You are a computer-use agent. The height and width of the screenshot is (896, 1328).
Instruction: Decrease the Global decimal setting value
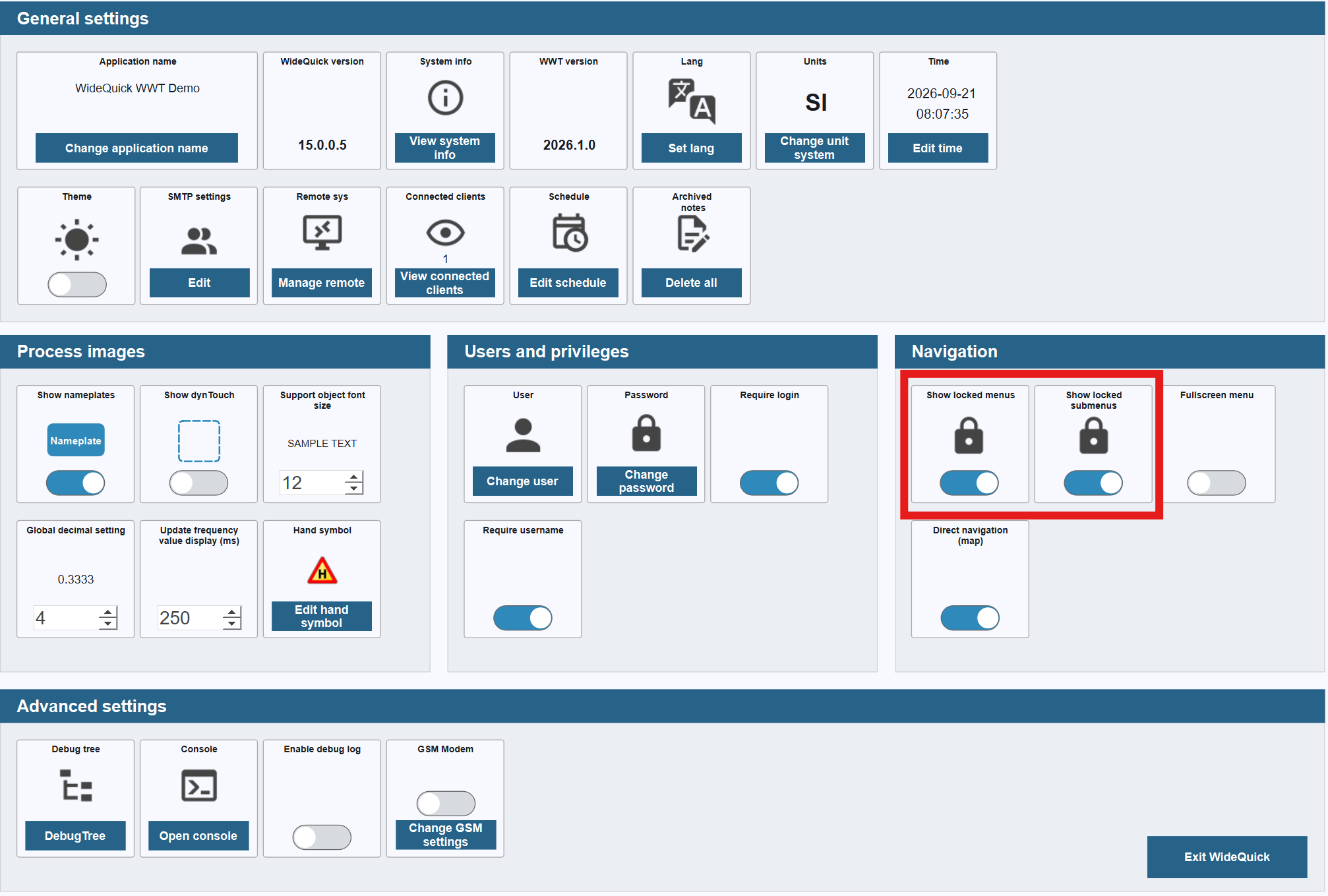point(108,624)
